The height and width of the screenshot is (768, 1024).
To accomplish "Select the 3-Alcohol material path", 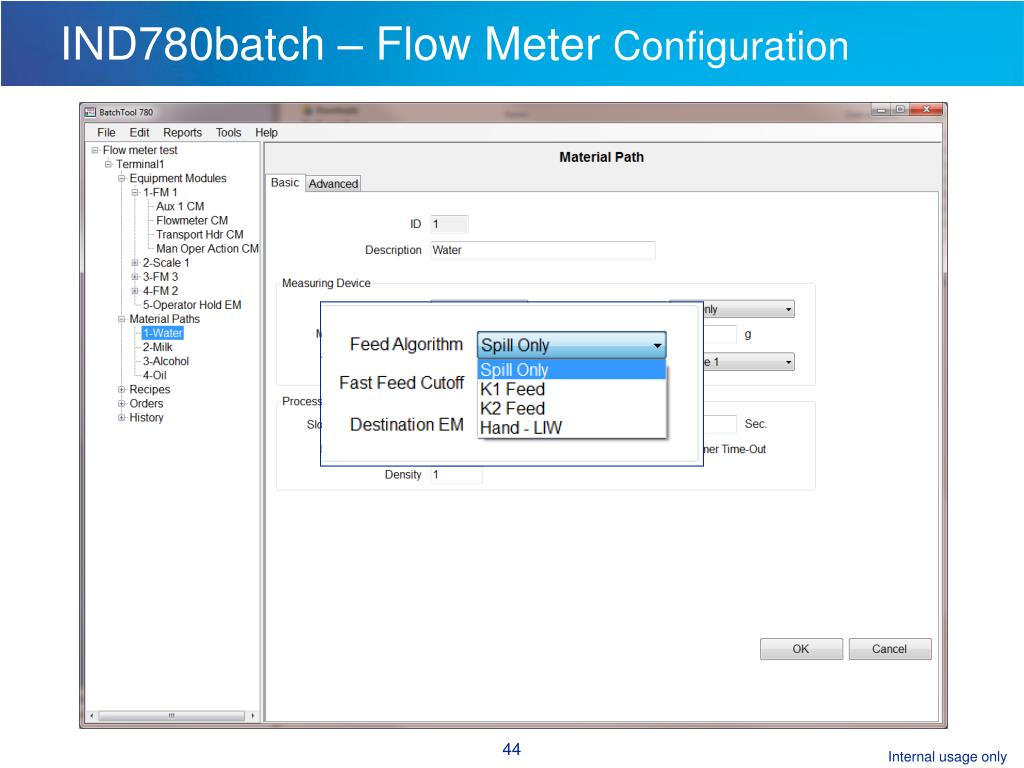I will (166, 361).
